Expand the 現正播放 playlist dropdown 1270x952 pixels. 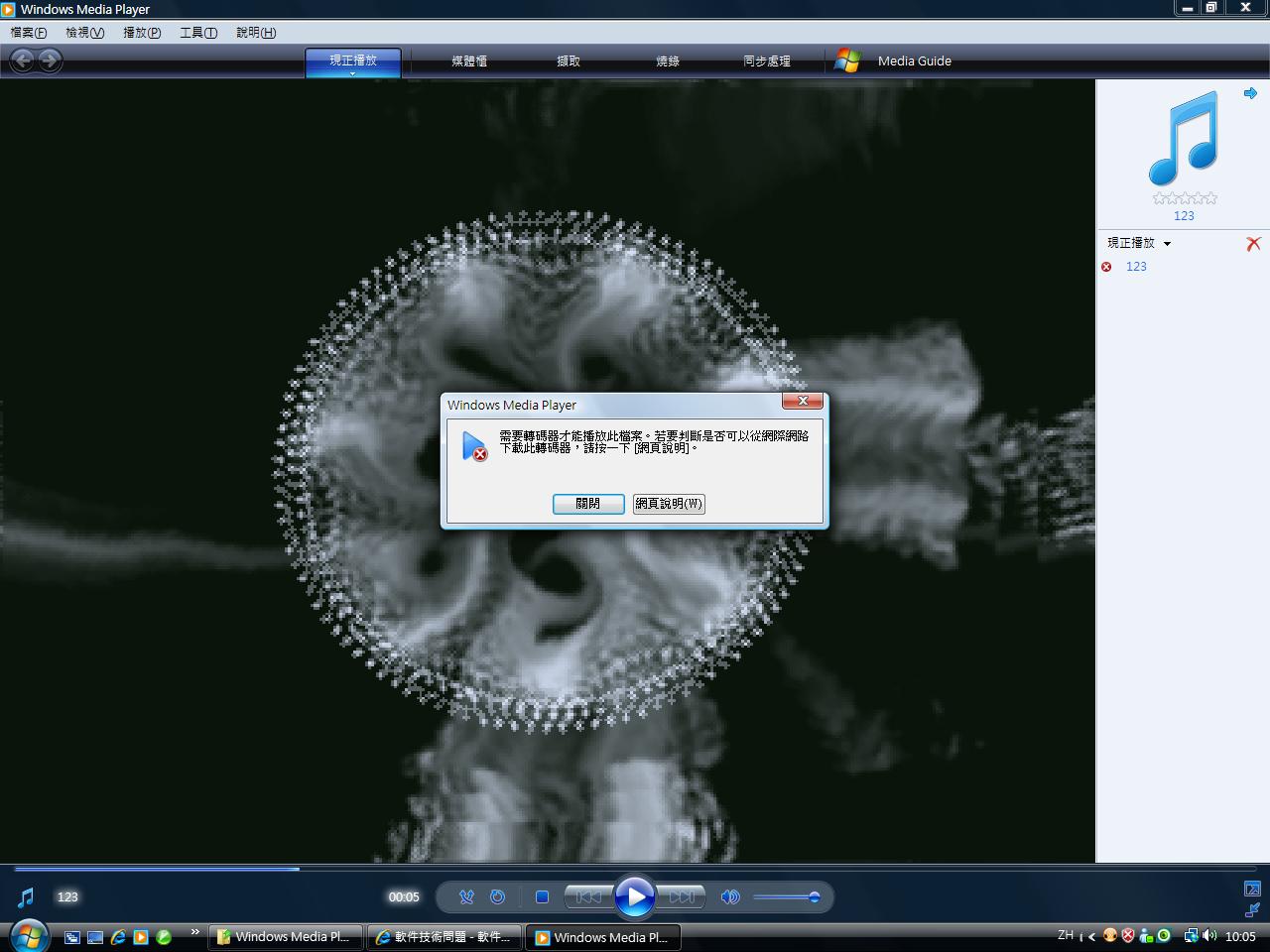(x=1167, y=244)
